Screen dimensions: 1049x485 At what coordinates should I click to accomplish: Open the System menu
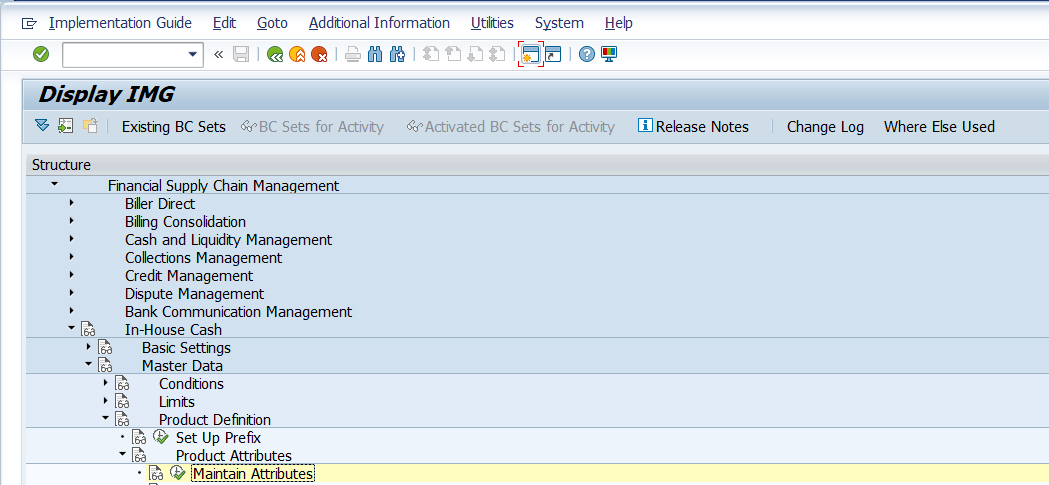pyautogui.click(x=559, y=23)
